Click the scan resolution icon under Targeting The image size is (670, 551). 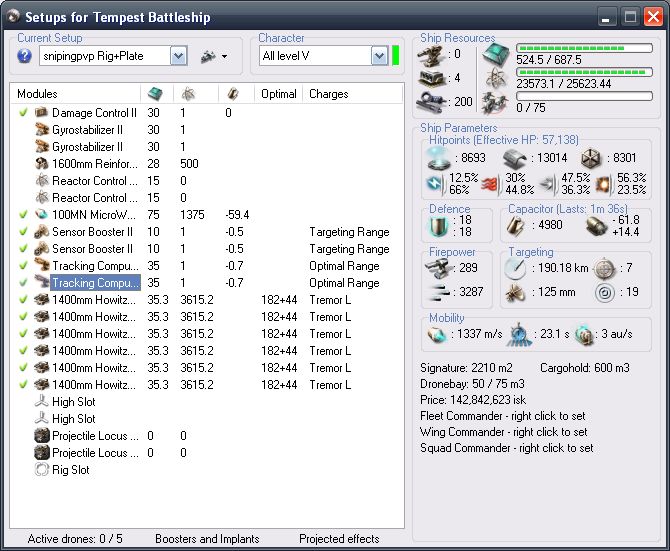(x=516, y=293)
